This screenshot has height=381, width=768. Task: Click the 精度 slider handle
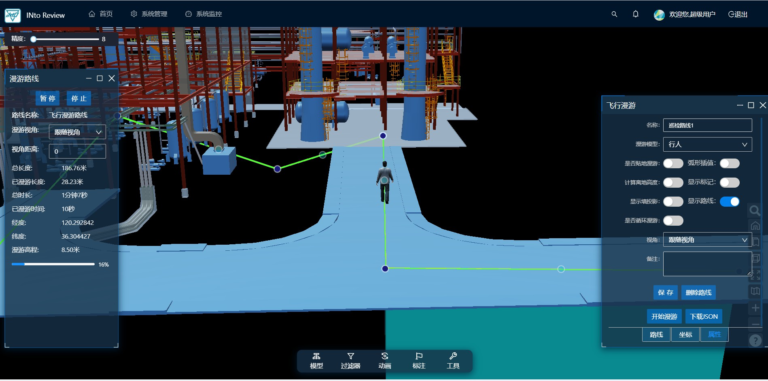[x=33, y=39]
